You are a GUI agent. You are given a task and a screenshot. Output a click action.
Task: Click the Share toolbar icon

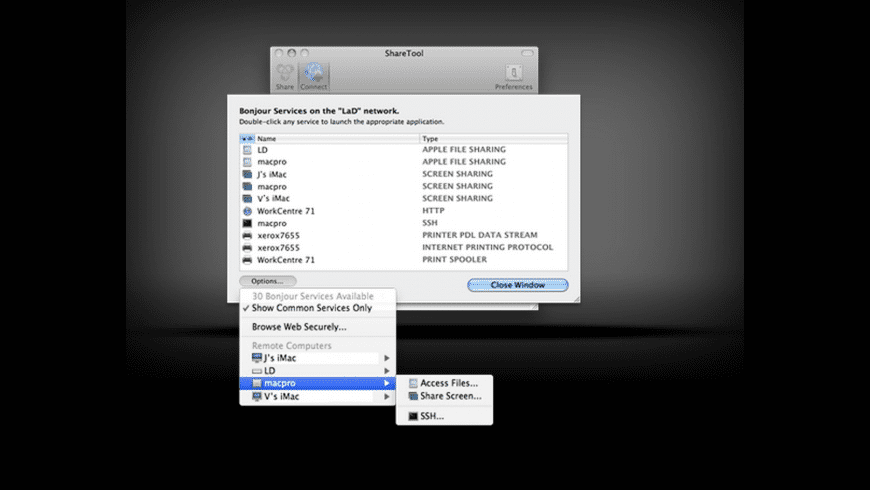click(285, 77)
